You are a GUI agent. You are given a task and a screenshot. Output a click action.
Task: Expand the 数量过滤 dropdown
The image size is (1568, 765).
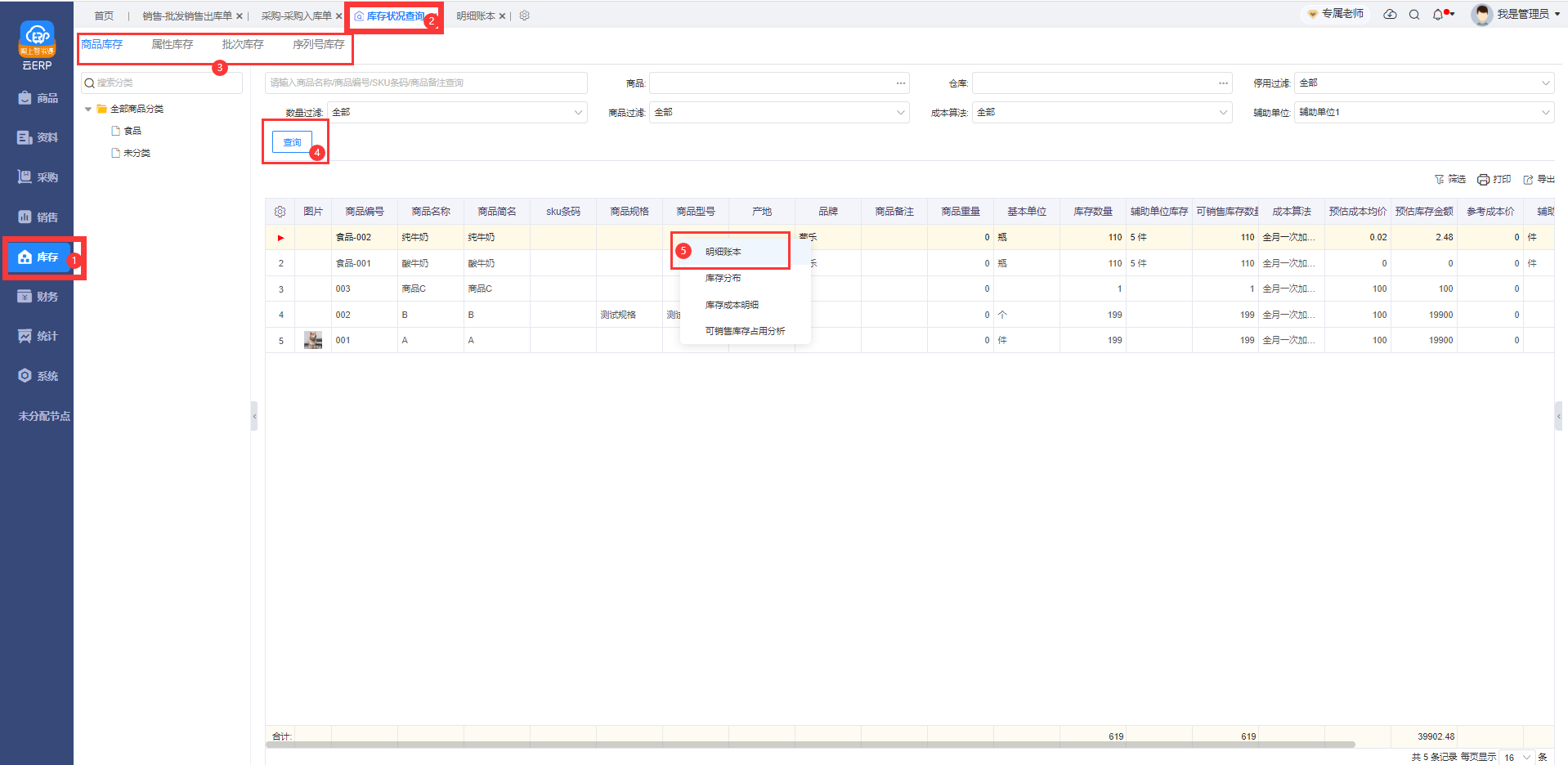pos(457,113)
